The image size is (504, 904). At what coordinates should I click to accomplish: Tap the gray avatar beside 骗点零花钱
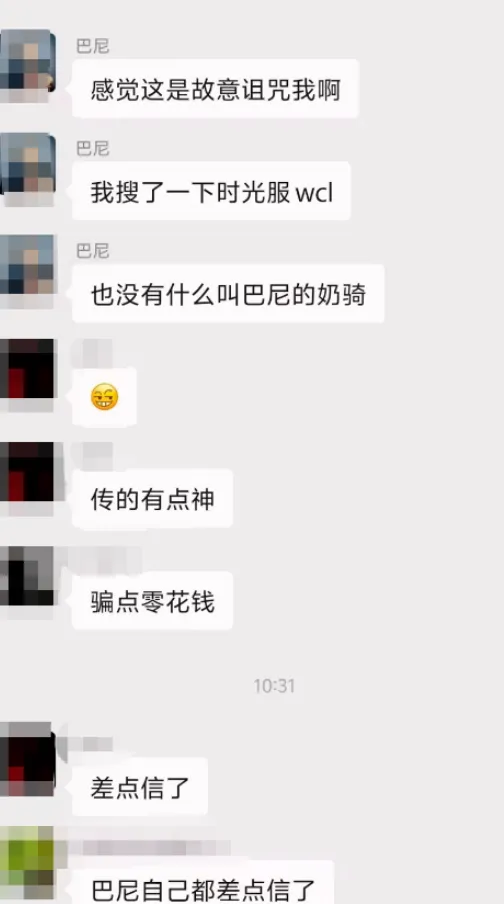click(27, 575)
